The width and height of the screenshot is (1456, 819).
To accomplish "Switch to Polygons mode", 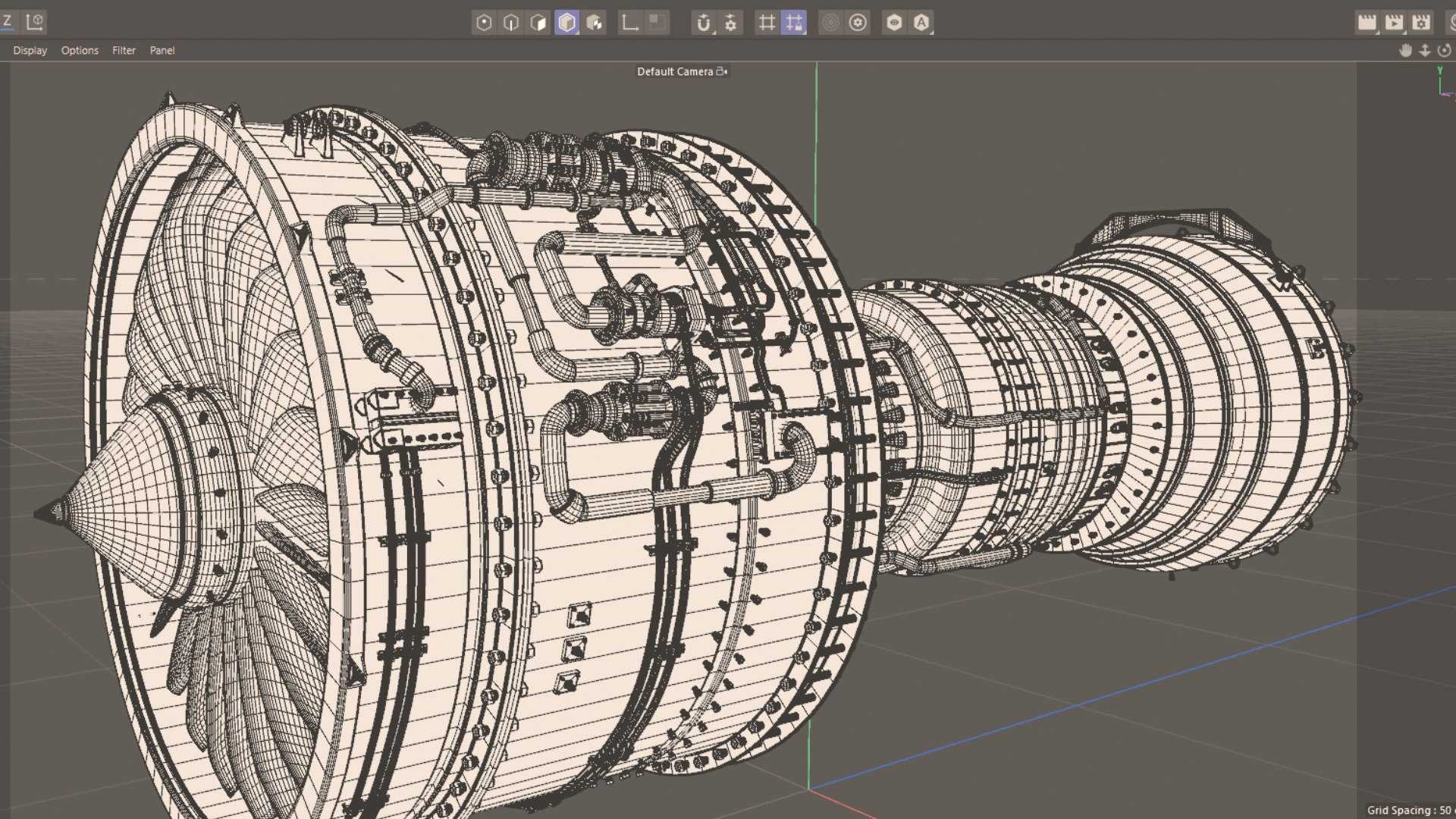I will [x=538, y=23].
